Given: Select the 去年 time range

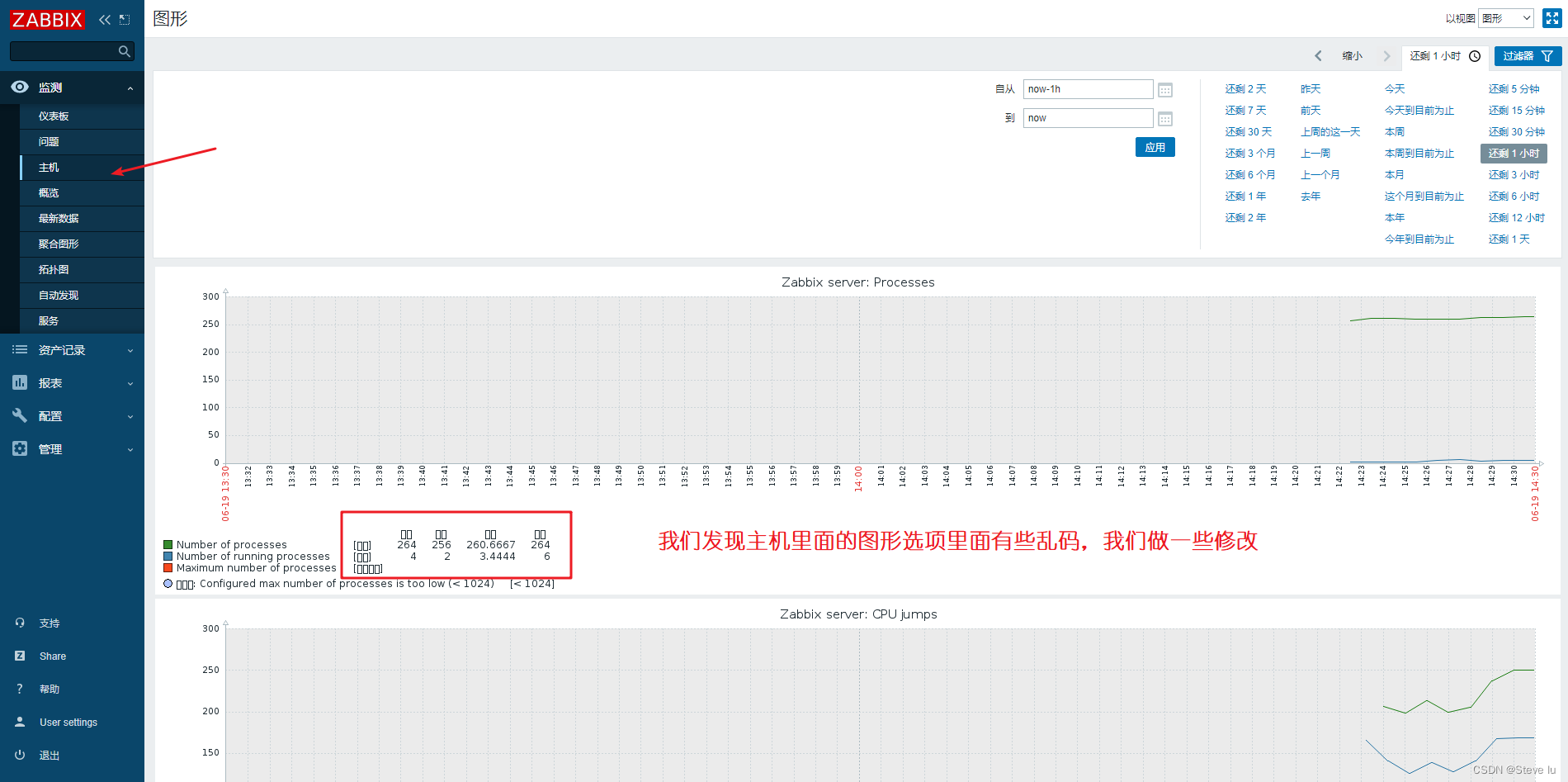Looking at the screenshot, I should pyautogui.click(x=1311, y=197).
